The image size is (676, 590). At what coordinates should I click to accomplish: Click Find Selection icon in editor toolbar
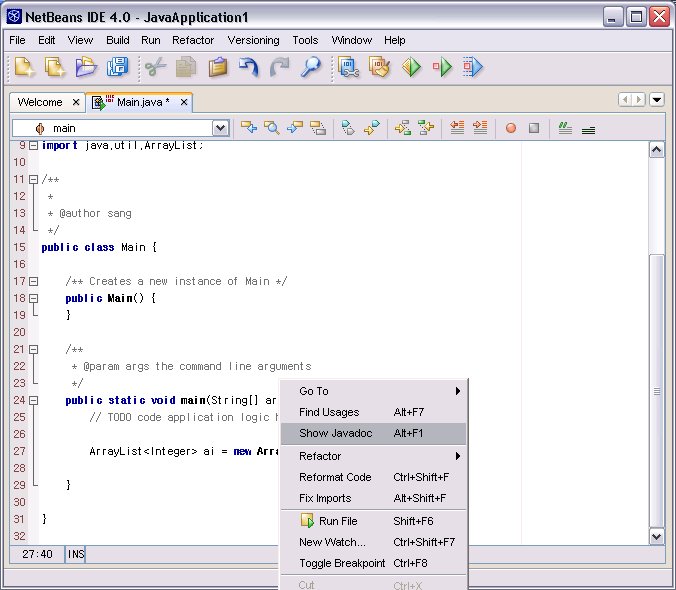pos(272,128)
